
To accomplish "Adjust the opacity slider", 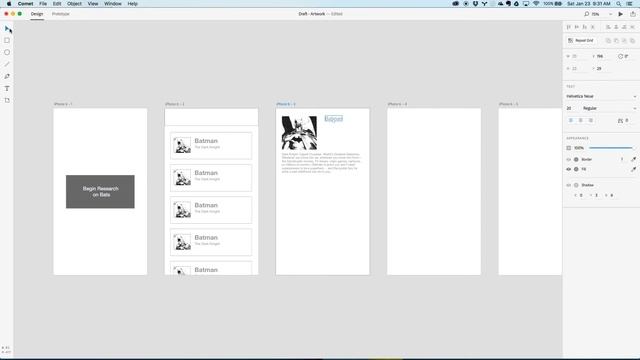I will click(611, 148).
